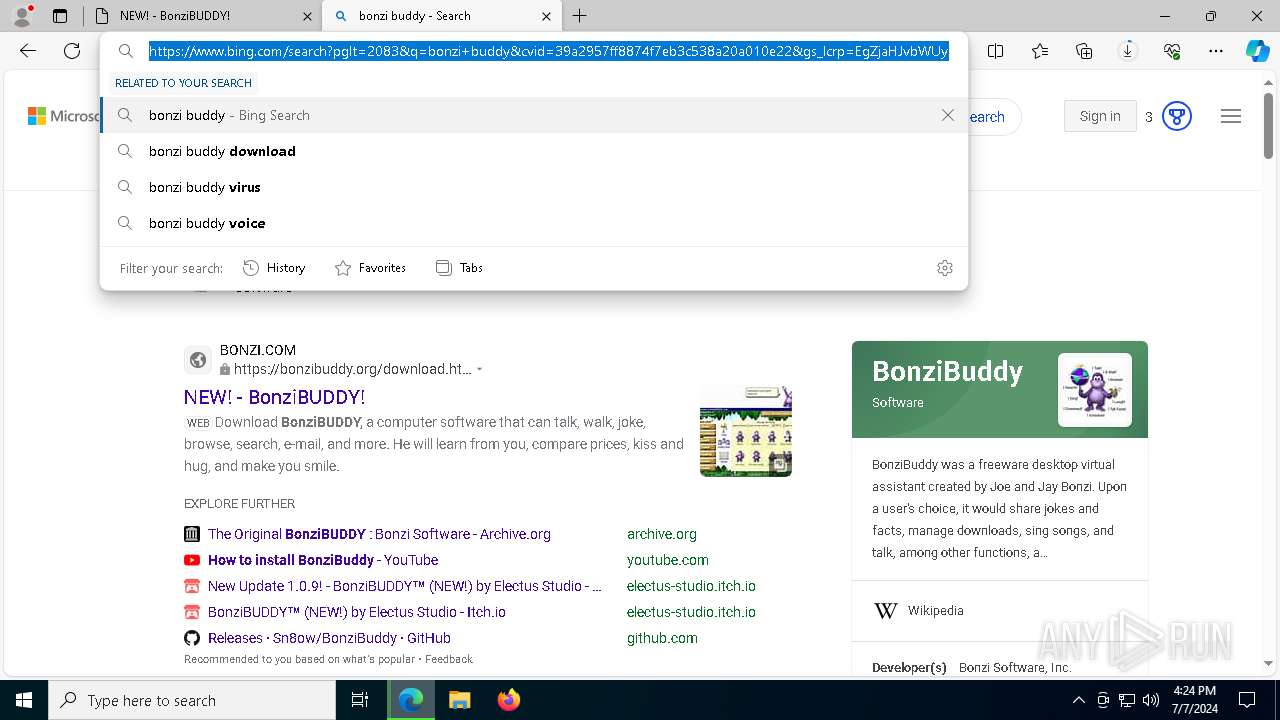Select the 'bonzi buddy - Bing Search' suggestion
Image resolution: width=1280 pixels, height=720 pixels.
click(534, 115)
